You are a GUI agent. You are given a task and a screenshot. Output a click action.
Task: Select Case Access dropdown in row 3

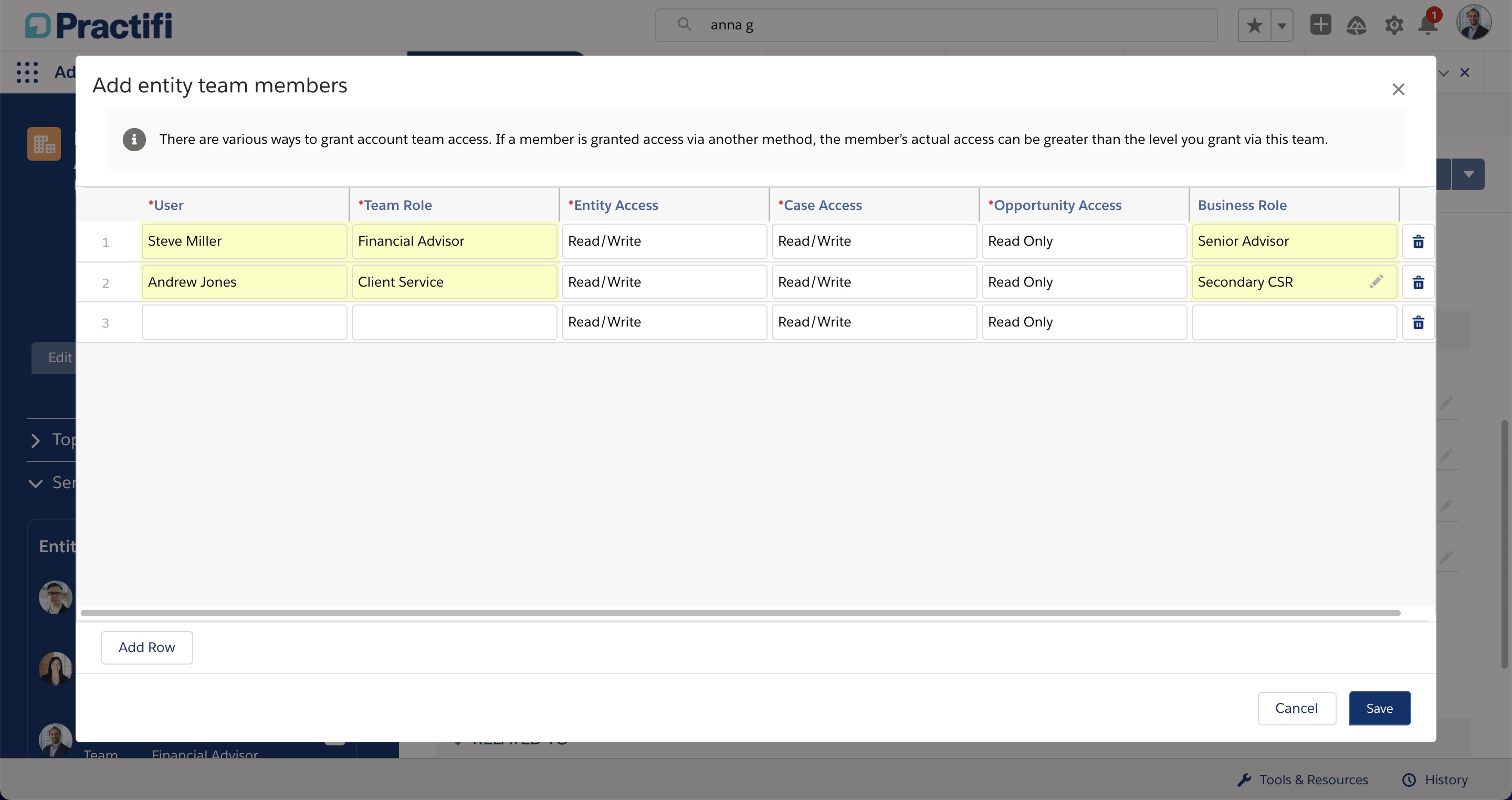(874, 322)
